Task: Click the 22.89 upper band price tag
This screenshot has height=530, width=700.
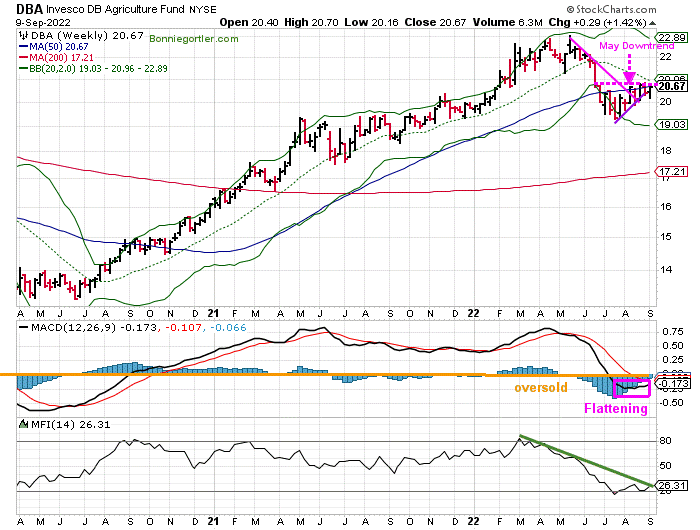Action: click(672, 38)
